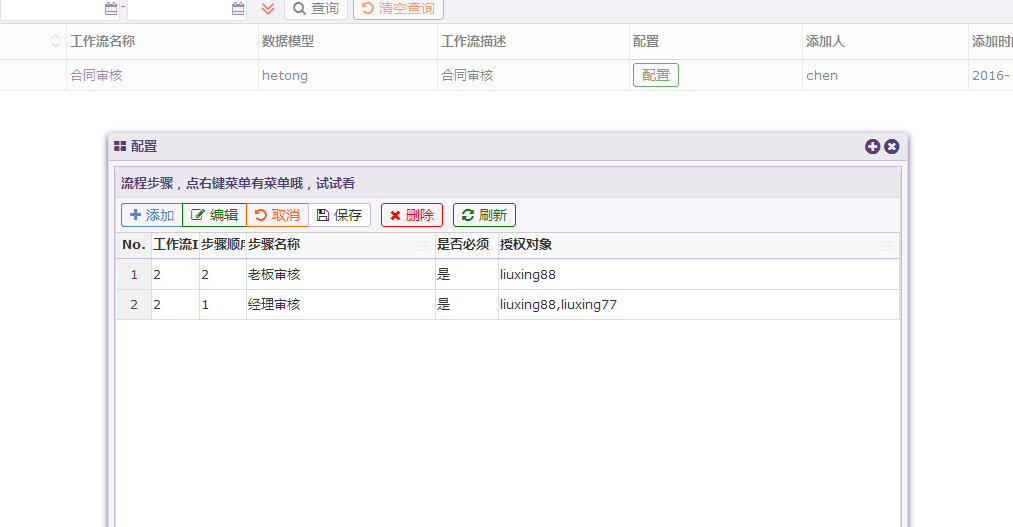Click the 查询 search button

315,9
